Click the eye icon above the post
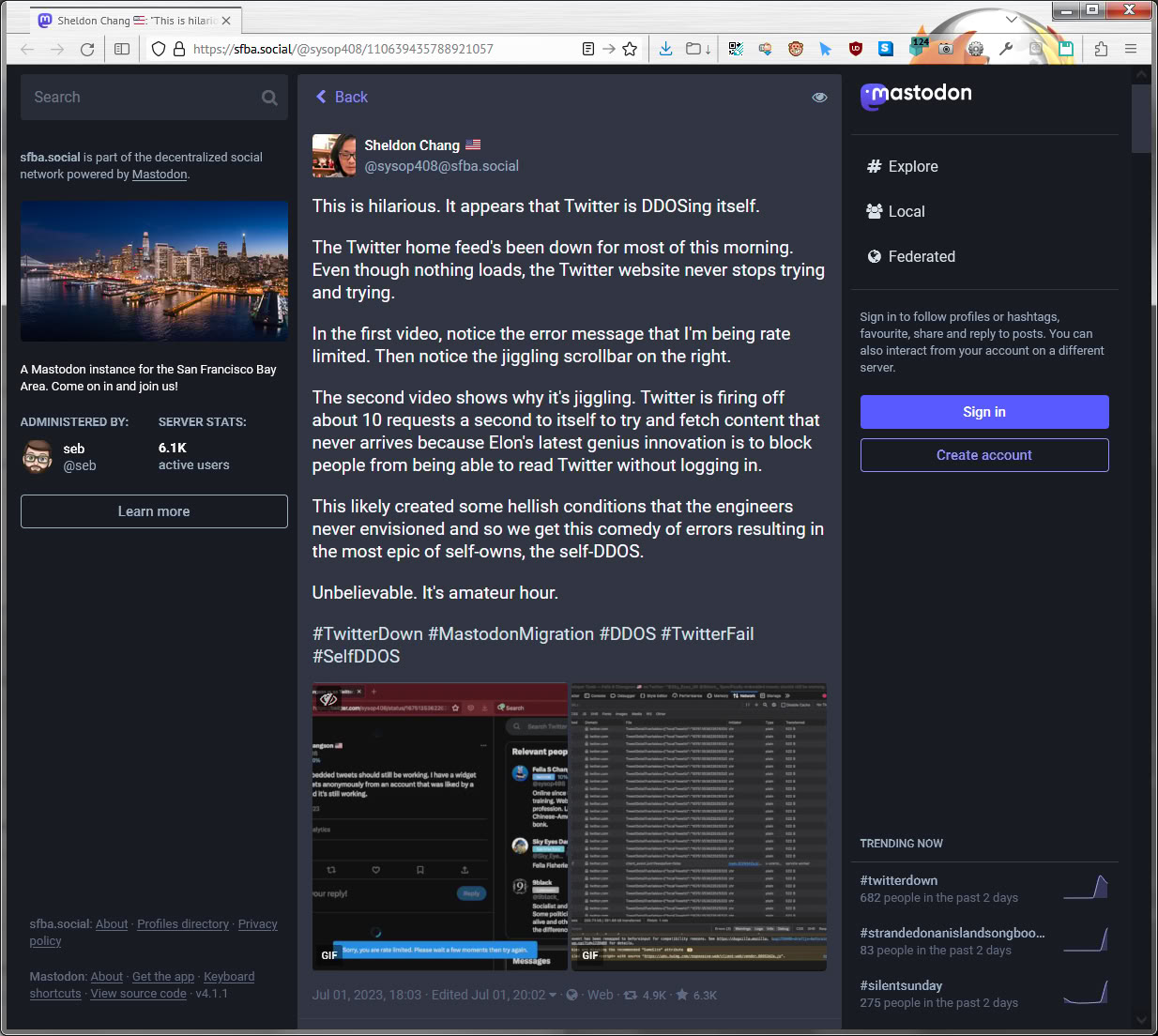This screenshot has height=1036, width=1158. tap(819, 98)
